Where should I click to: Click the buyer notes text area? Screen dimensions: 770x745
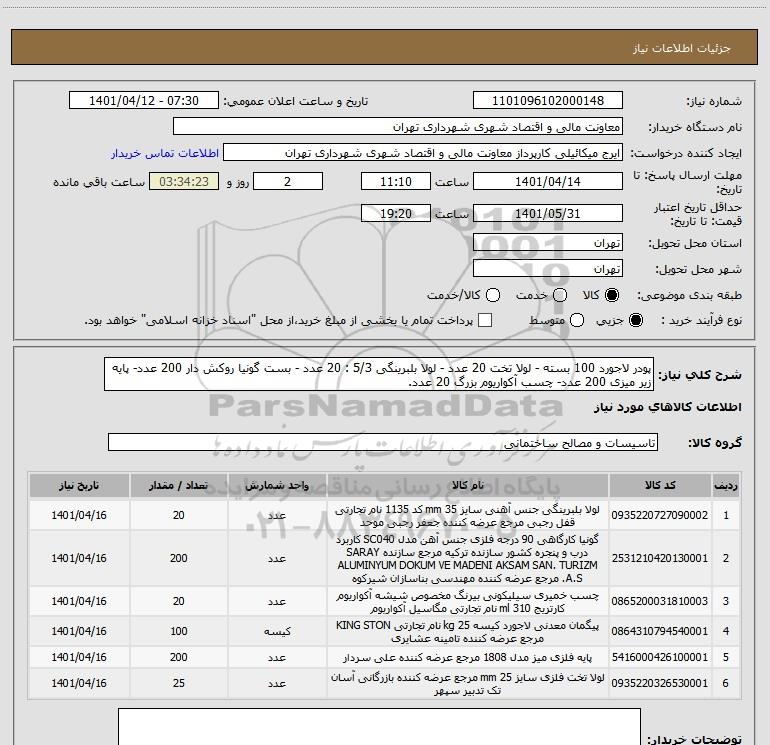(379, 727)
